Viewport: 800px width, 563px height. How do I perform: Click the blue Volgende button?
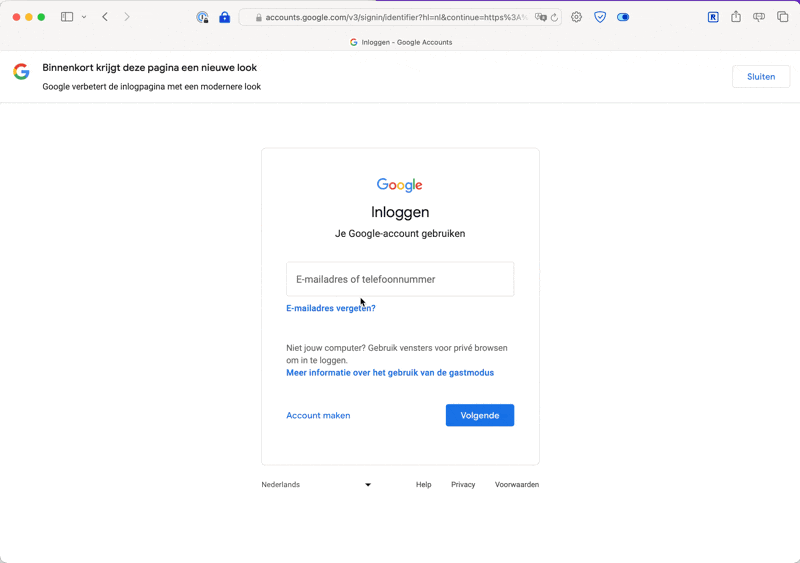(480, 415)
